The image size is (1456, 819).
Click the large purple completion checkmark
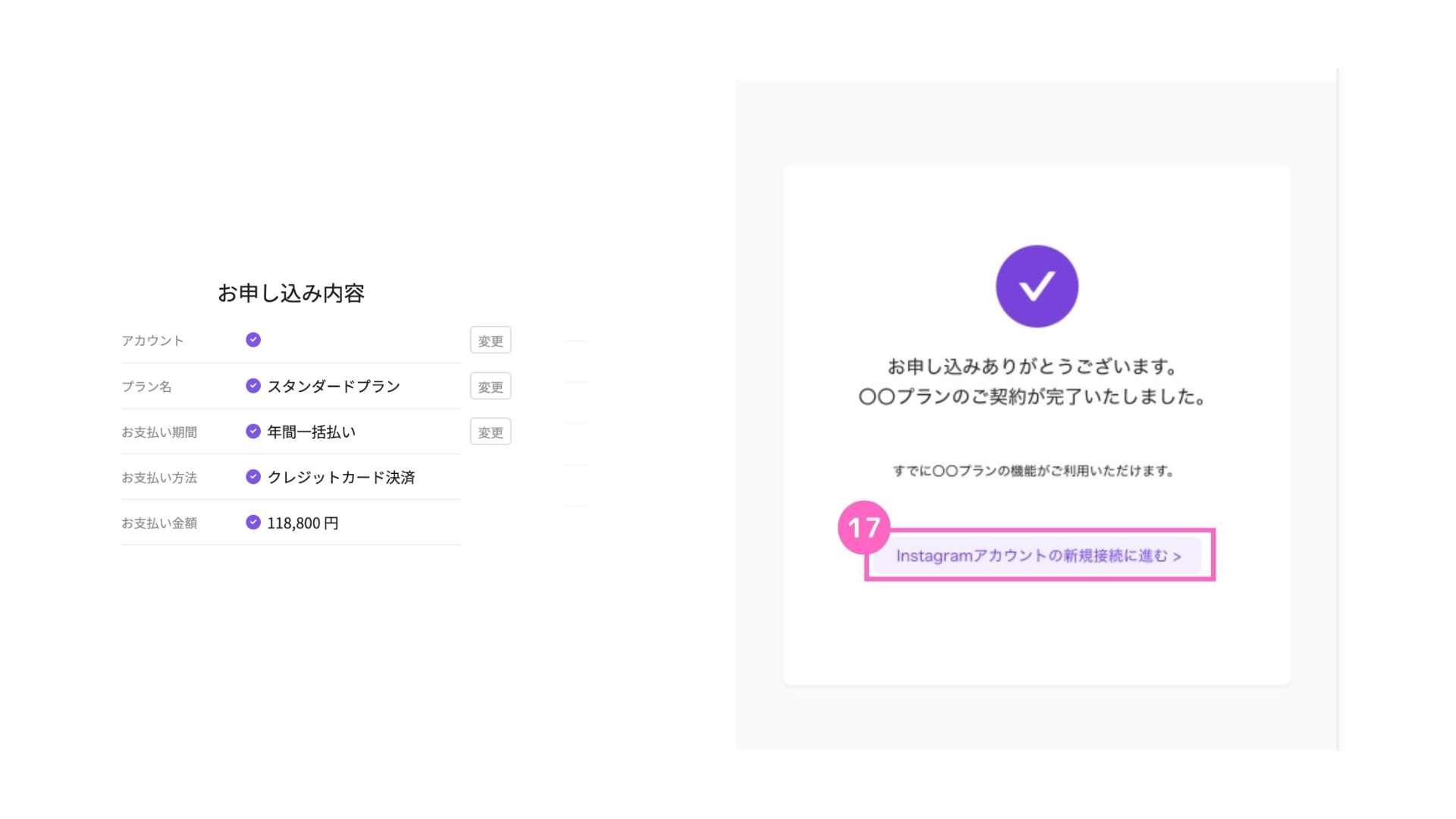point(1037,287)
